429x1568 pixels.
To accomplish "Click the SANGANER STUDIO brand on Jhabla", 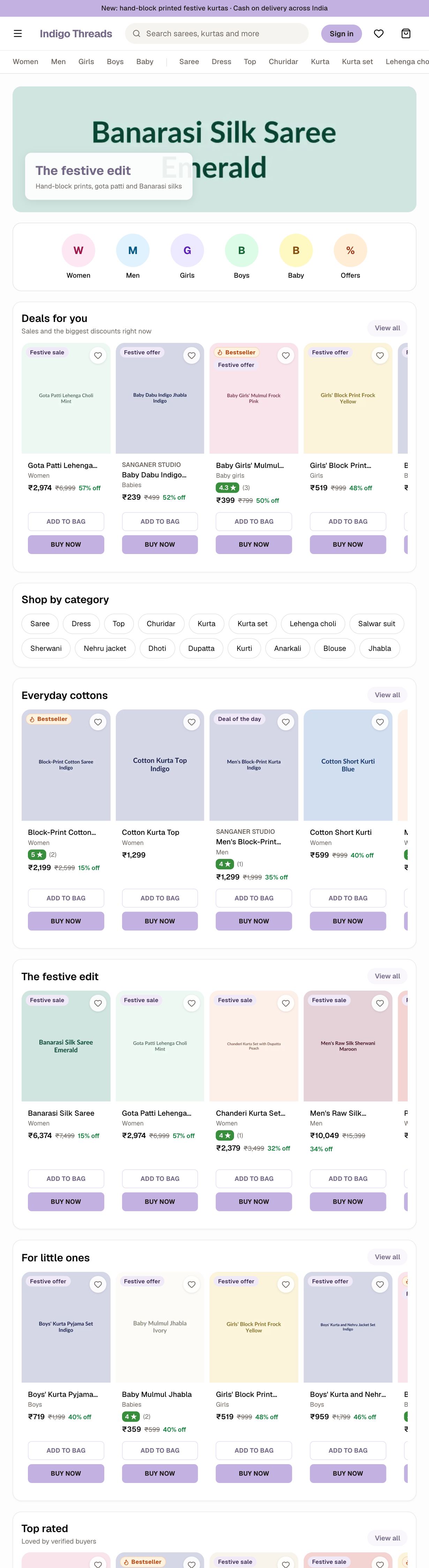I will pos(151,464).
